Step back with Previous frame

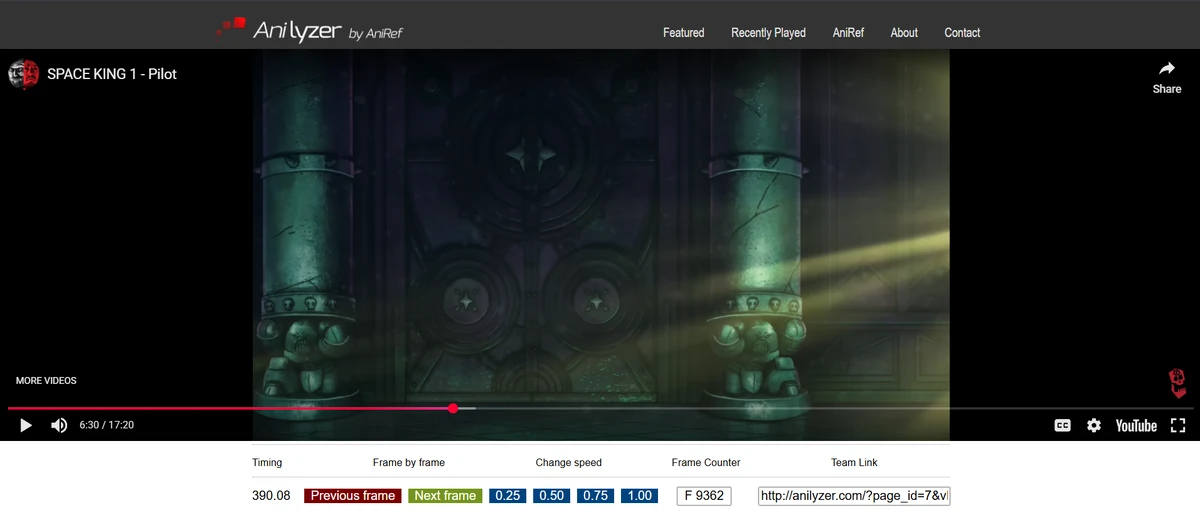pos(353,496)
